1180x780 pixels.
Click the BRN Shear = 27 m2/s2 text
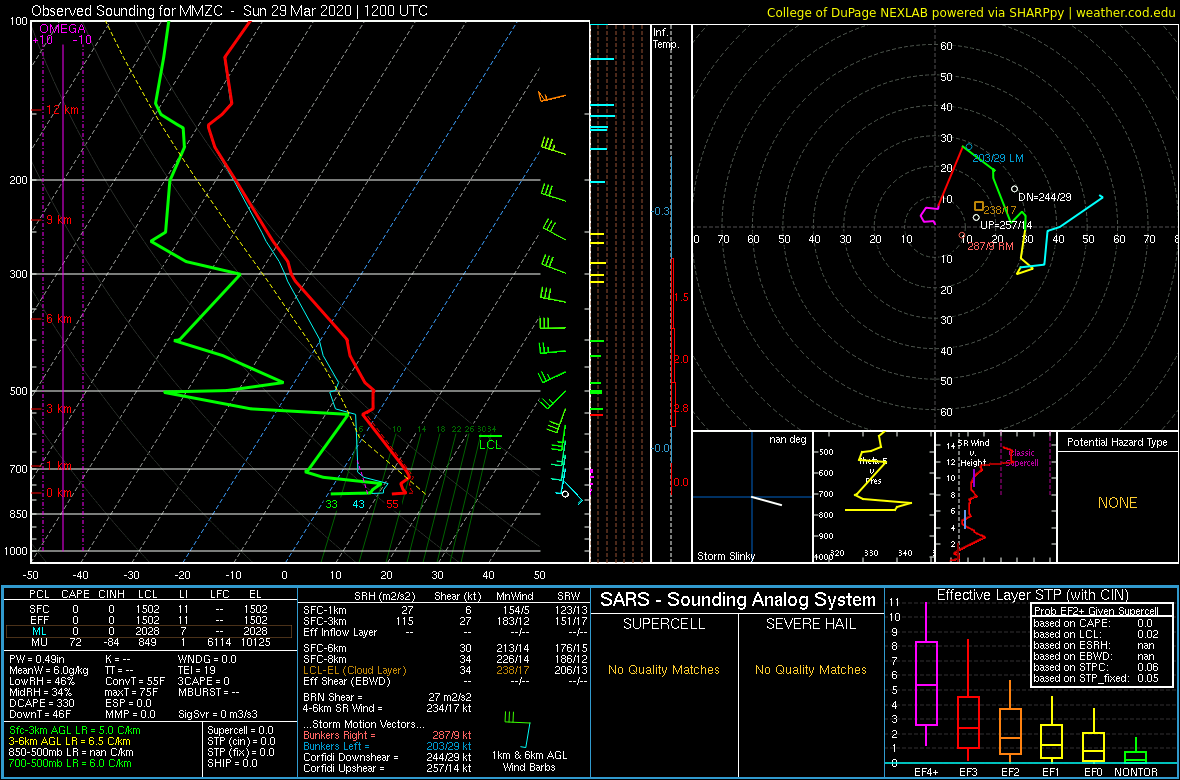387,697
